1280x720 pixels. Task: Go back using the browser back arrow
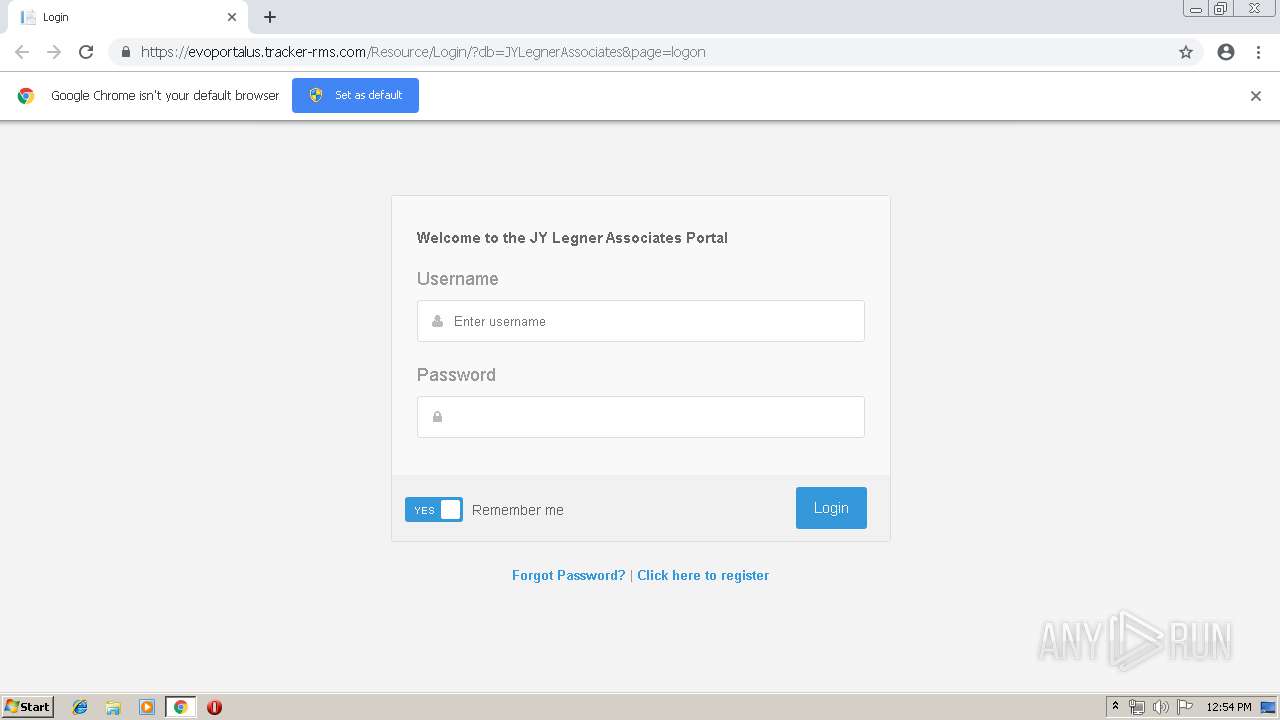pyautogui.click(x=22, y=52)
